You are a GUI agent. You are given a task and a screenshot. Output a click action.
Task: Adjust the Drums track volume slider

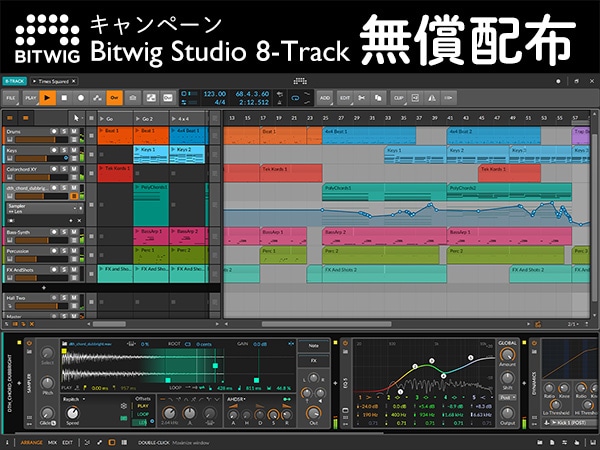pos(41,140)
